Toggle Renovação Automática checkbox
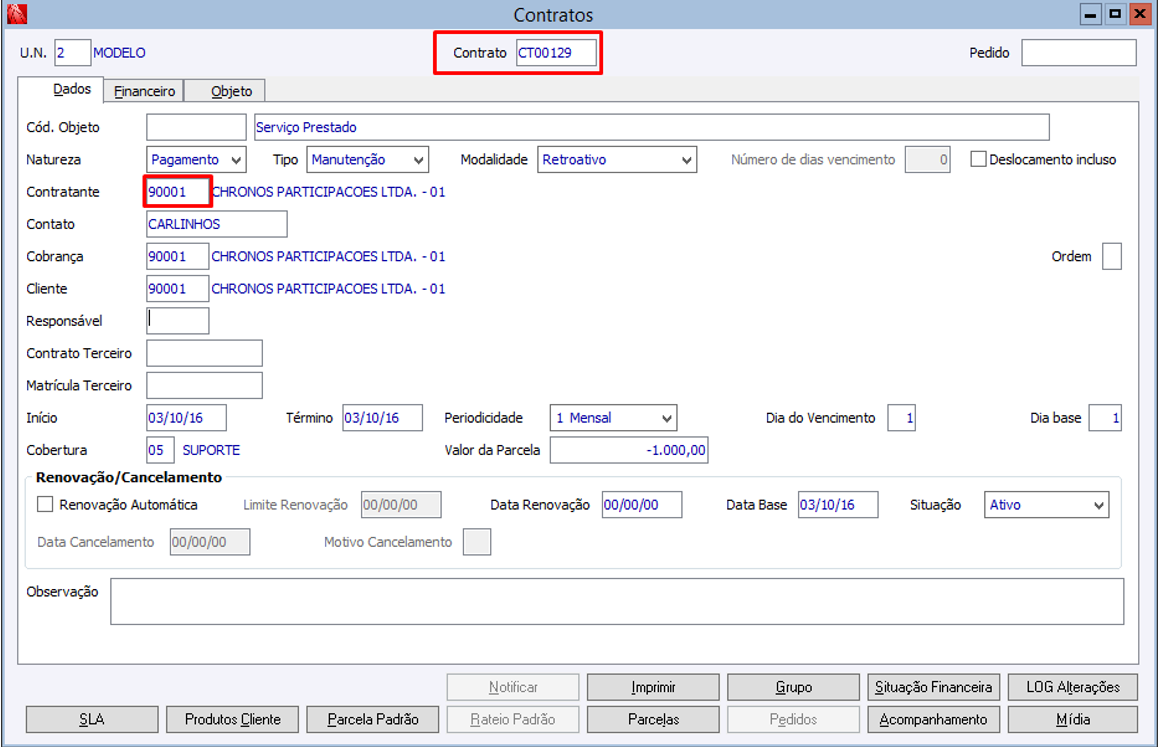This screenshot has width=1160, height=749. pos(45,504)
